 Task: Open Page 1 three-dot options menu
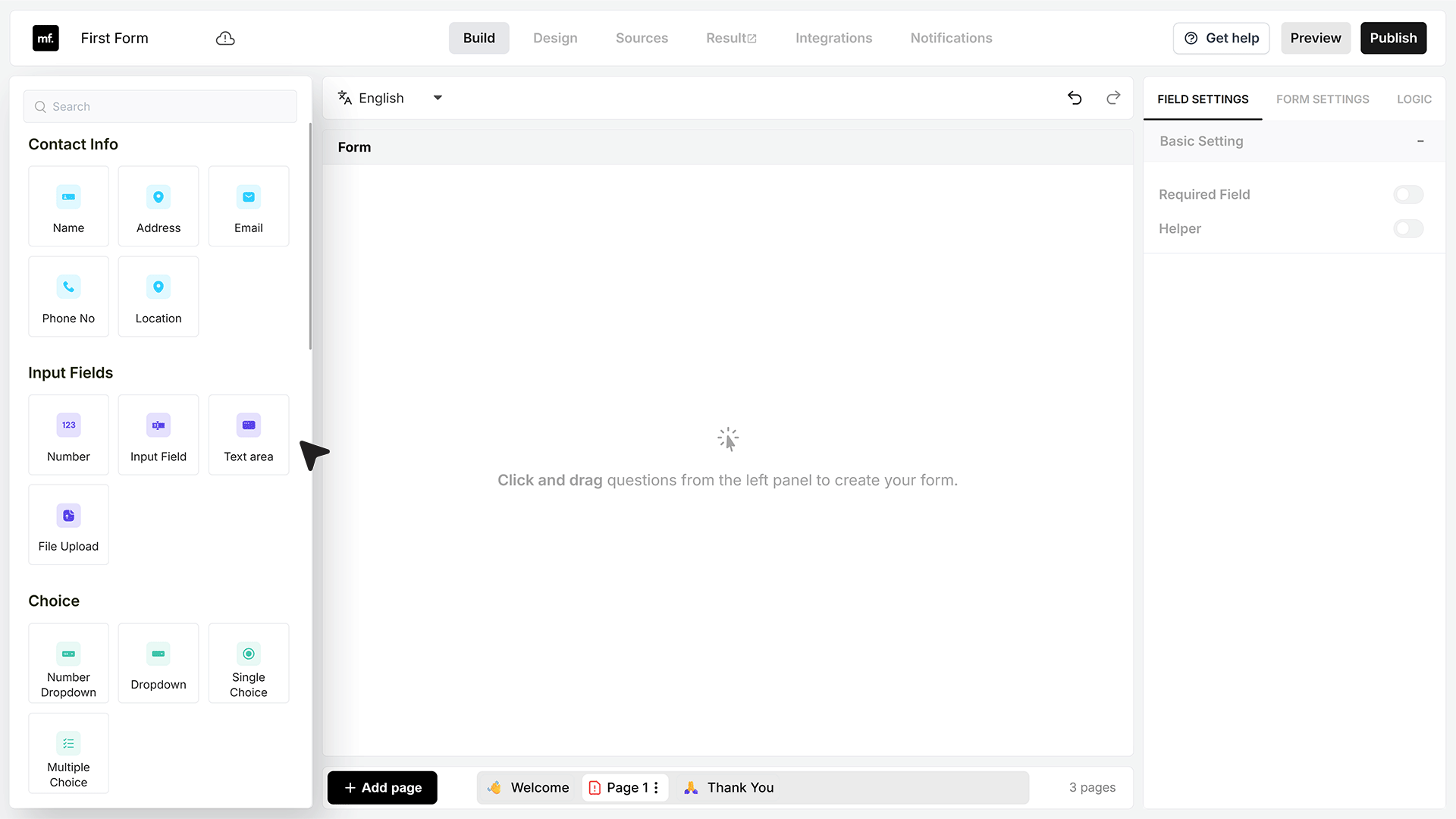point(656,788)
